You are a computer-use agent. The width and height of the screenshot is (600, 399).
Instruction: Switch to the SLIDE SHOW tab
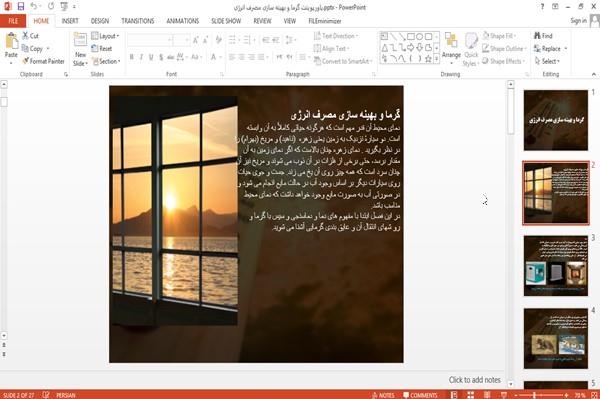tap(226, 21)
